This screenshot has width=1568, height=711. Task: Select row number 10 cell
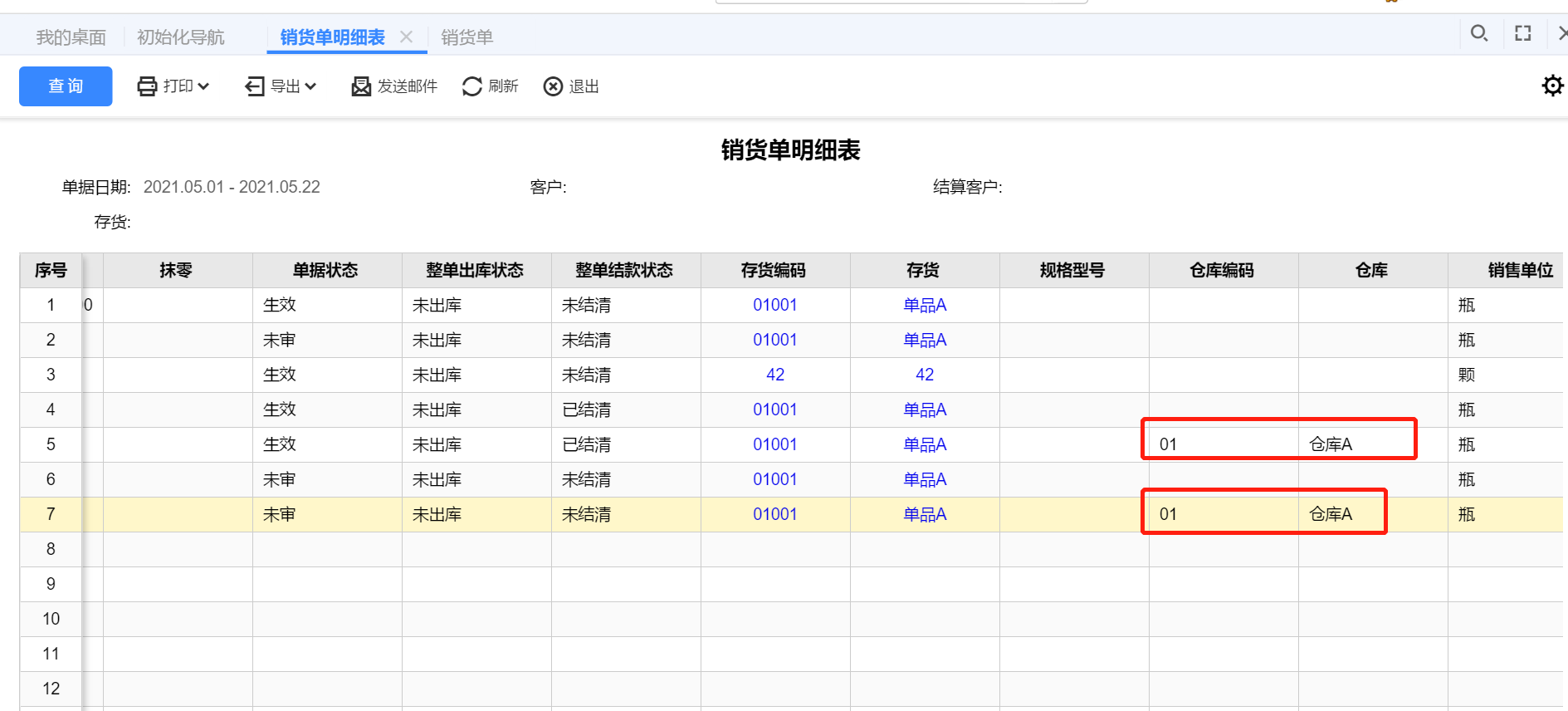tap(51, 619)
